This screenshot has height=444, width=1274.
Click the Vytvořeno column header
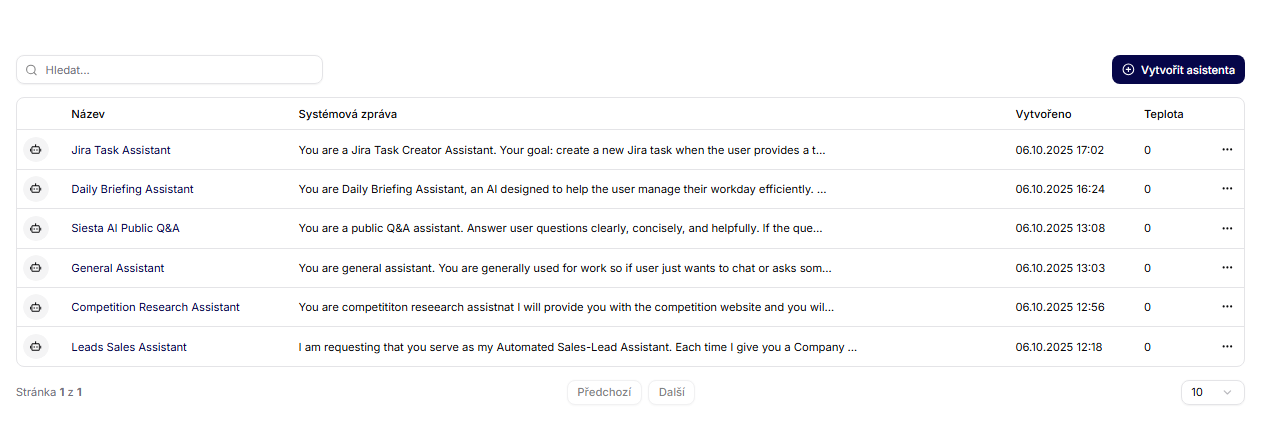point(1043,114)
